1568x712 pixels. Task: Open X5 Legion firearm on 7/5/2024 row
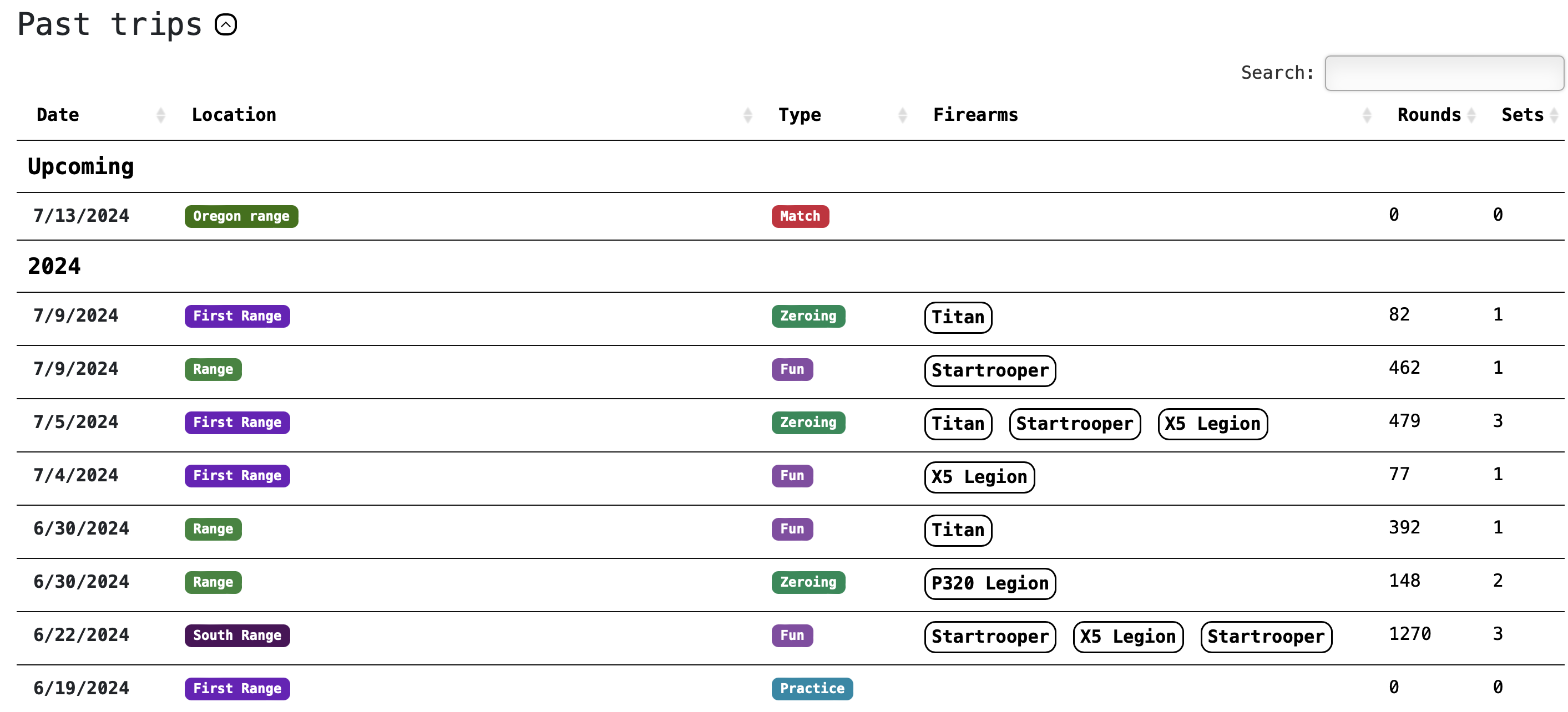click(x=1212, y=424)
